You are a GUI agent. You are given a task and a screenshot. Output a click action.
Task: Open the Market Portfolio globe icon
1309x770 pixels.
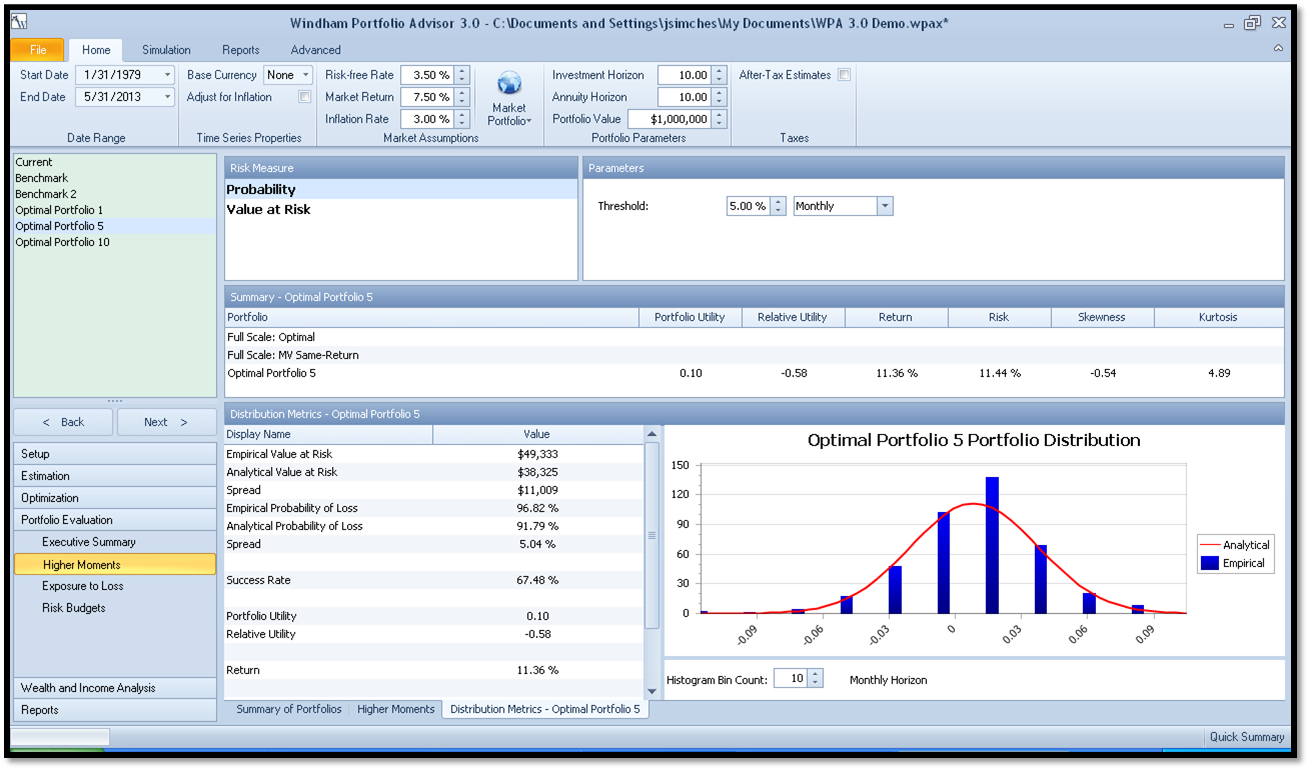510,94
